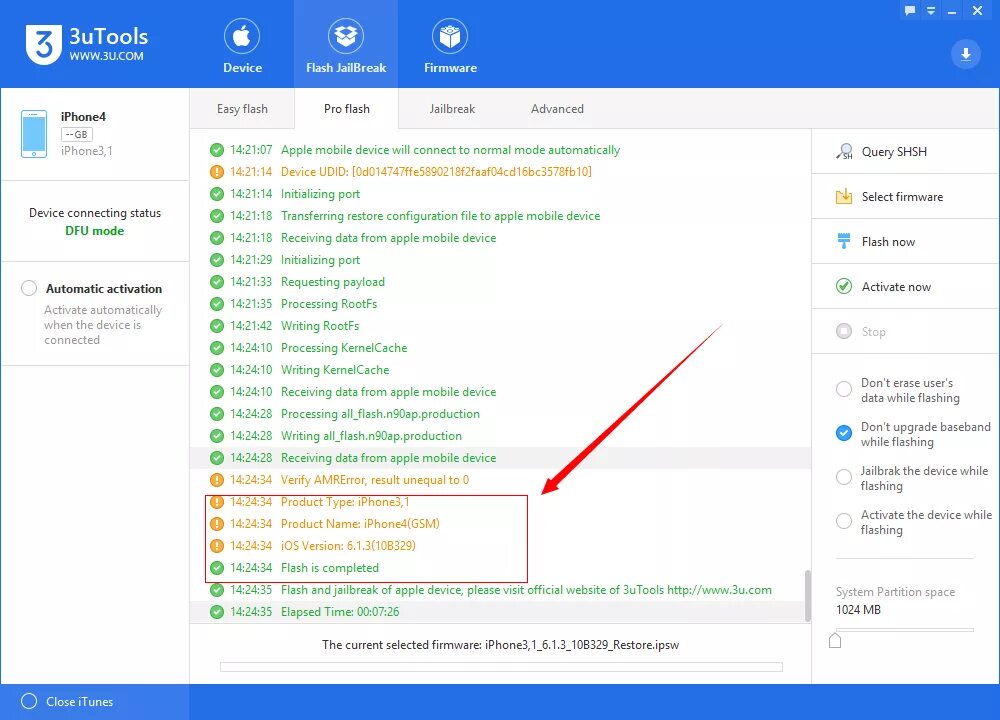This screenshot has height=720, width=1000.
Task: Click status icon beside Device UDID line
Action: [217, 172]
